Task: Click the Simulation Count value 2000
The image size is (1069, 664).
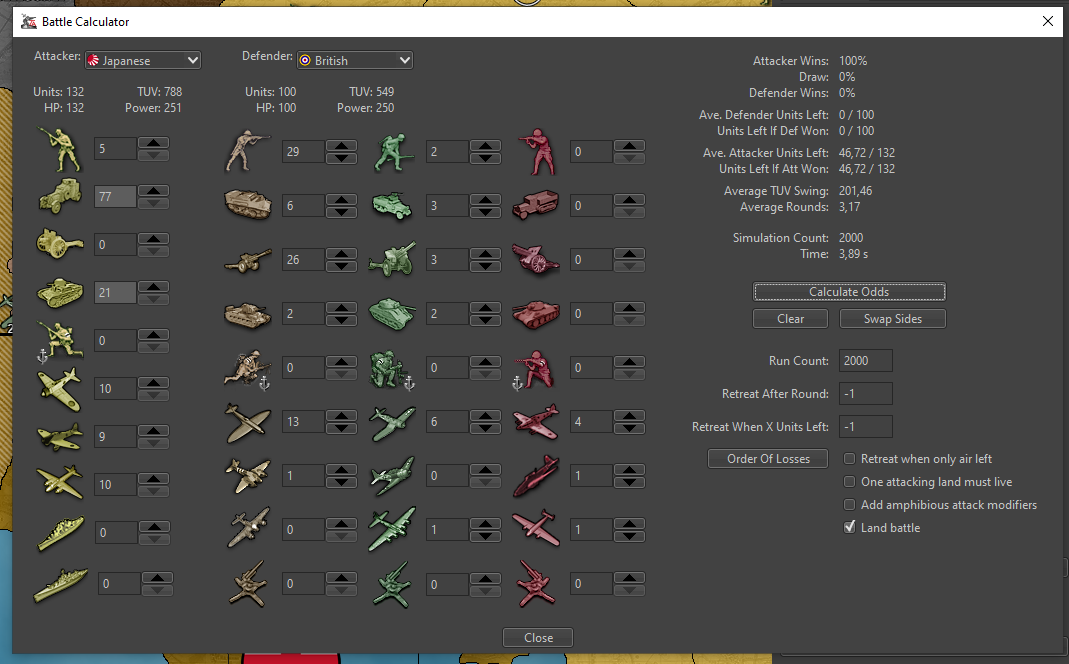Action: tap(851, 237)
